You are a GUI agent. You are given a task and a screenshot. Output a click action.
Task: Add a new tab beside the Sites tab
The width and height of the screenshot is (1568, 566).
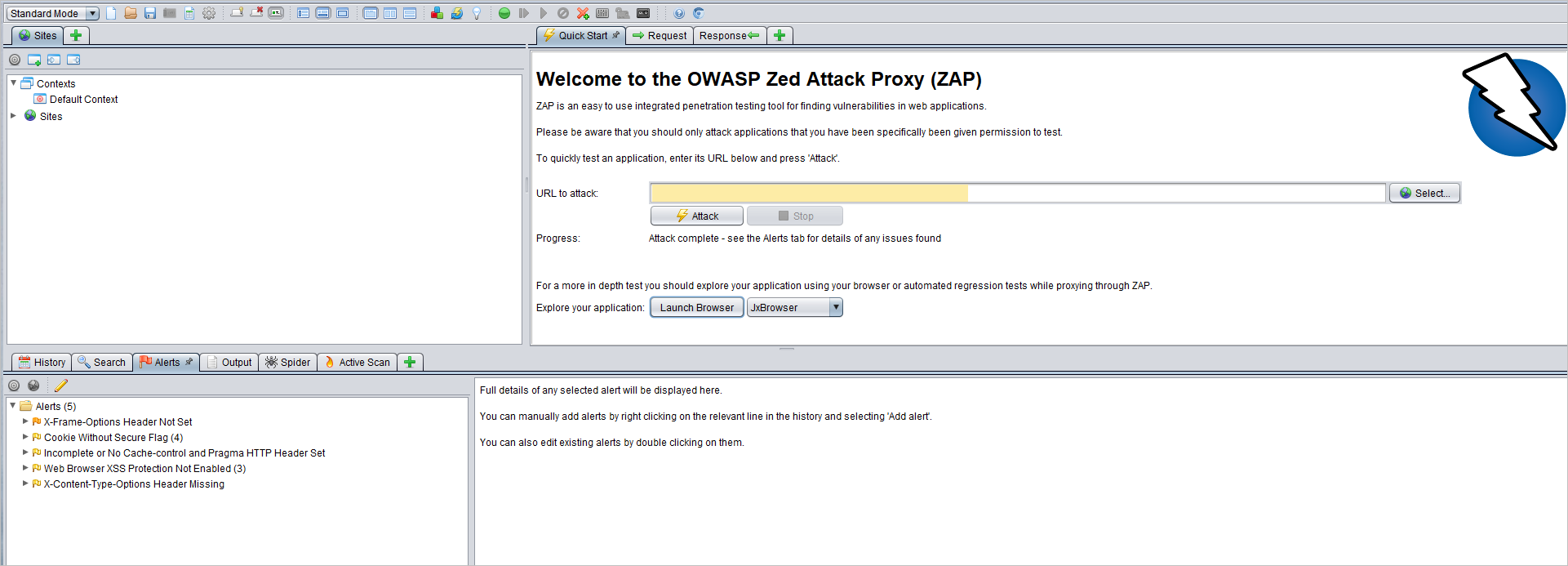coord(76,35)
